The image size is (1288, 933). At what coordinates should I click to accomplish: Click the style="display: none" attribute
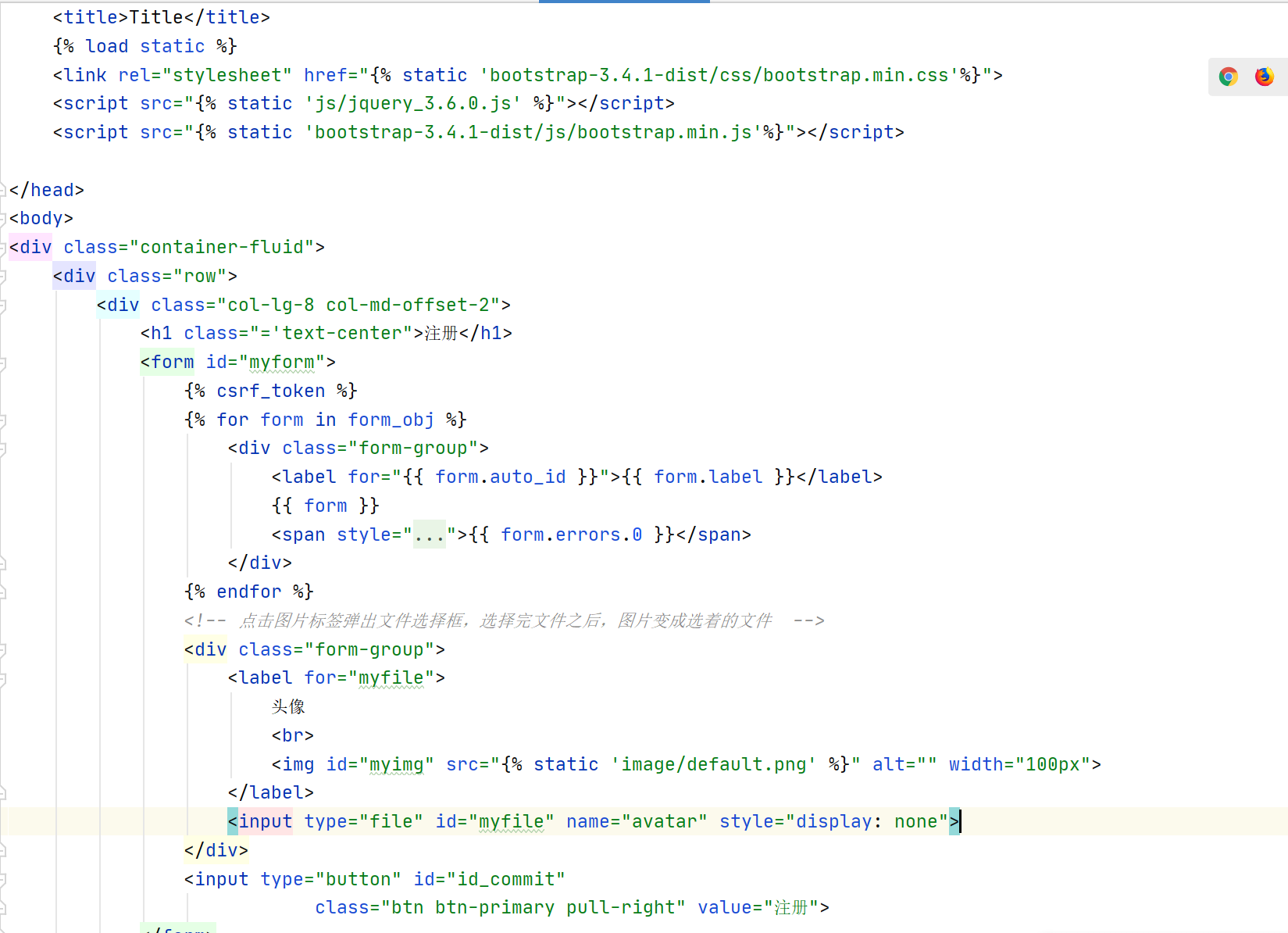point(834,821)
